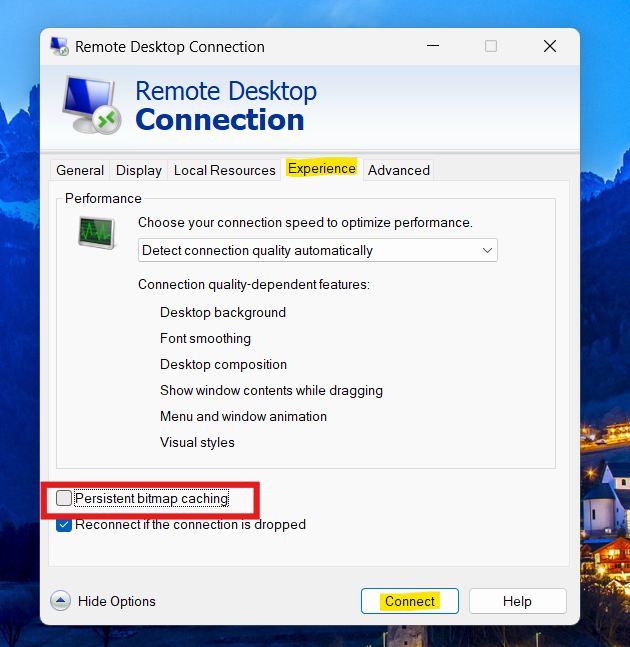This screenshot has height=647, width=630.
Task: Minimize the Remote Desktop Connection window
Action: coord(433,46)
